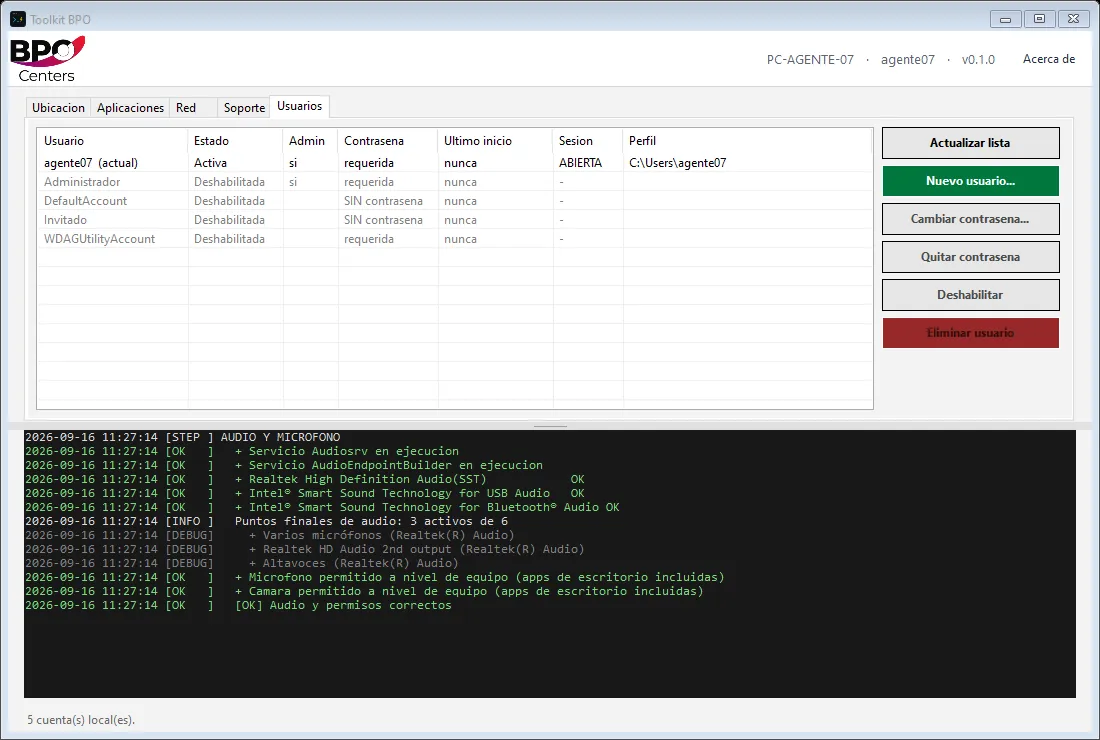Select the DefaultAccount row
Screen dimensions: 1100x740
tap(455, 201)
